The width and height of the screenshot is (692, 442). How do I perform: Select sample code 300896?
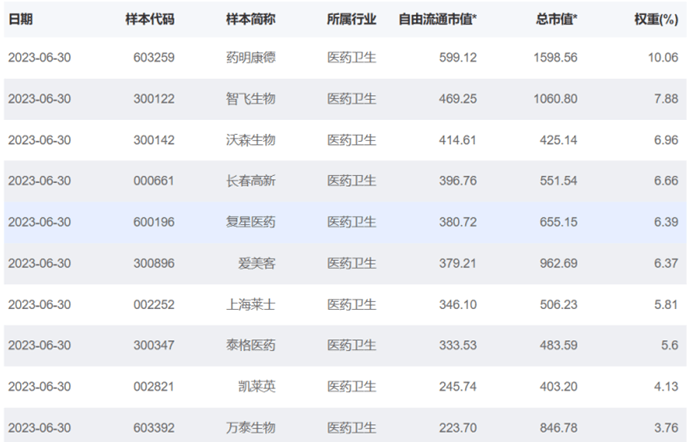coord(154,263)
